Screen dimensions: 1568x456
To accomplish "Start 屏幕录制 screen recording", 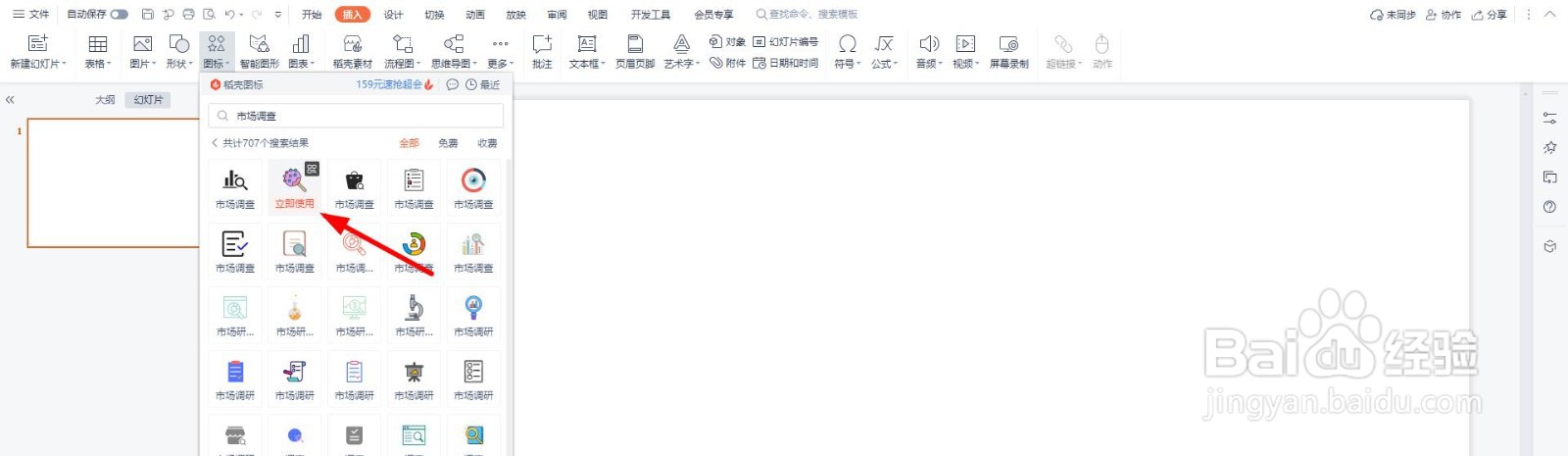I will pos(1008,51).
